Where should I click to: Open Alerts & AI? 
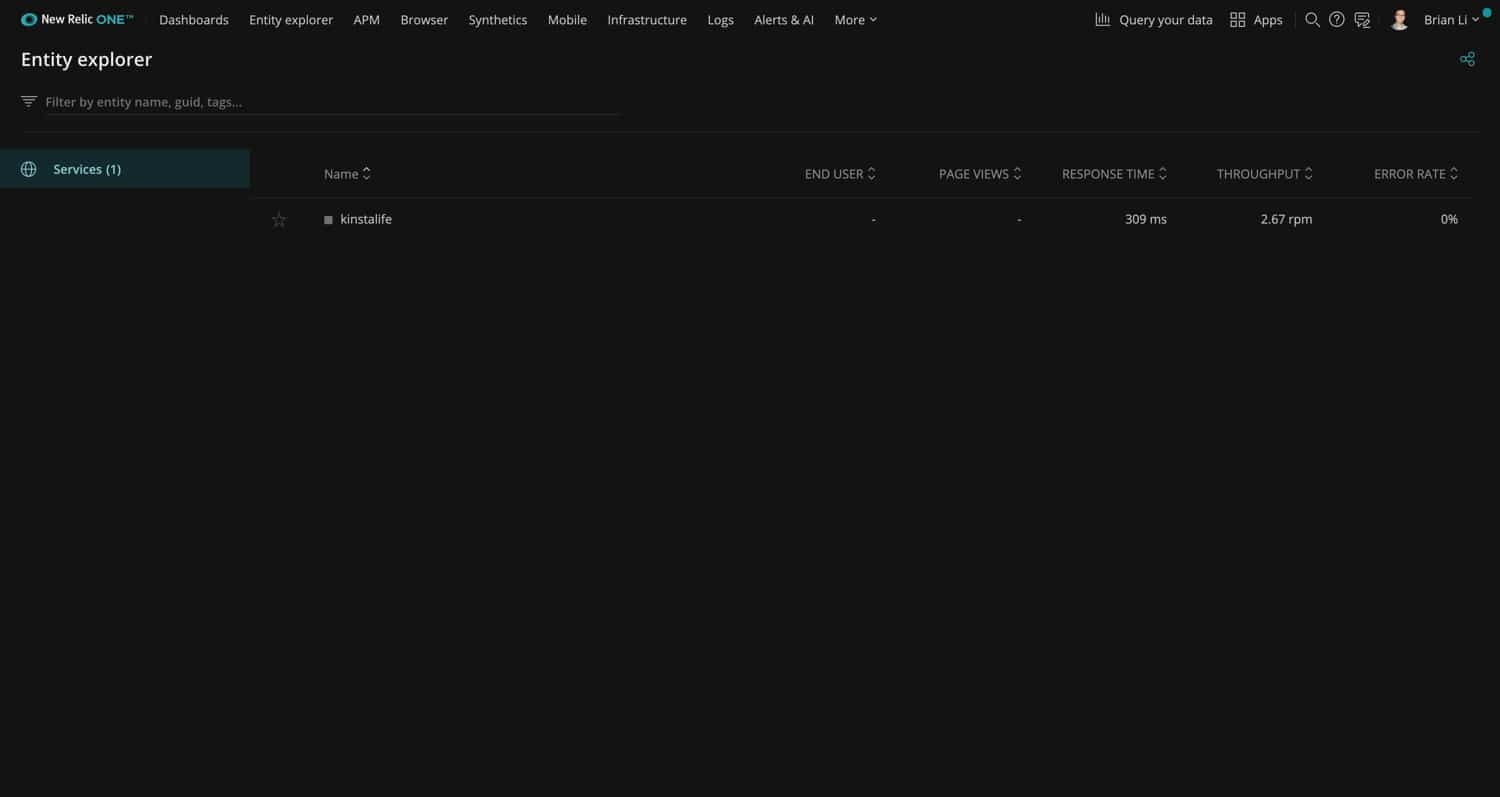[784, 20]
